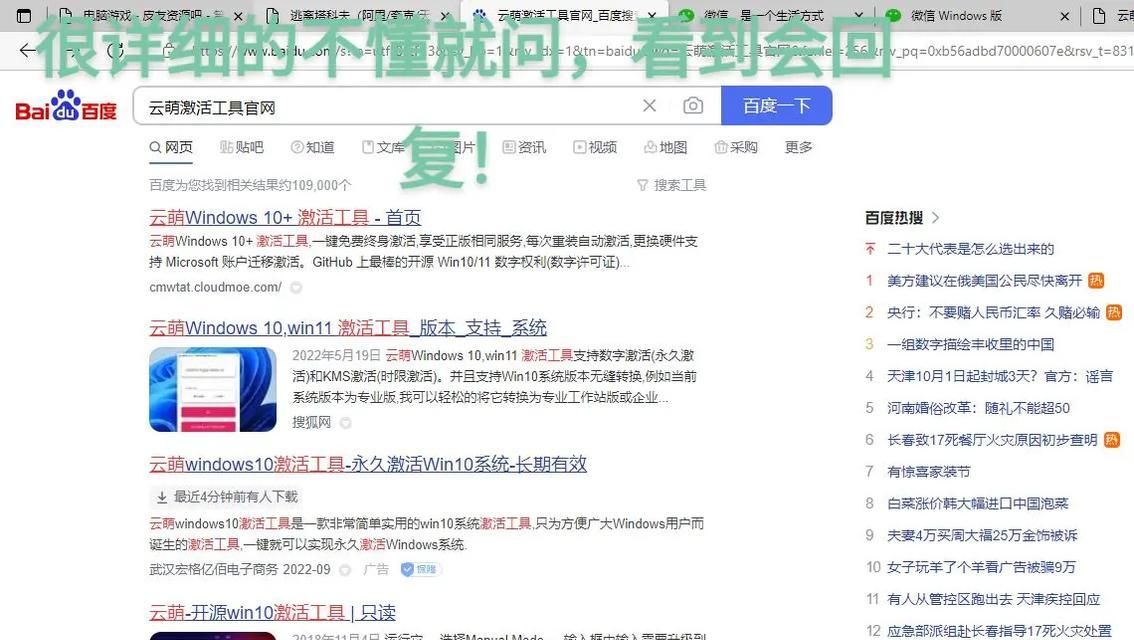Switch to 资讯 search category

coord(524,148)
